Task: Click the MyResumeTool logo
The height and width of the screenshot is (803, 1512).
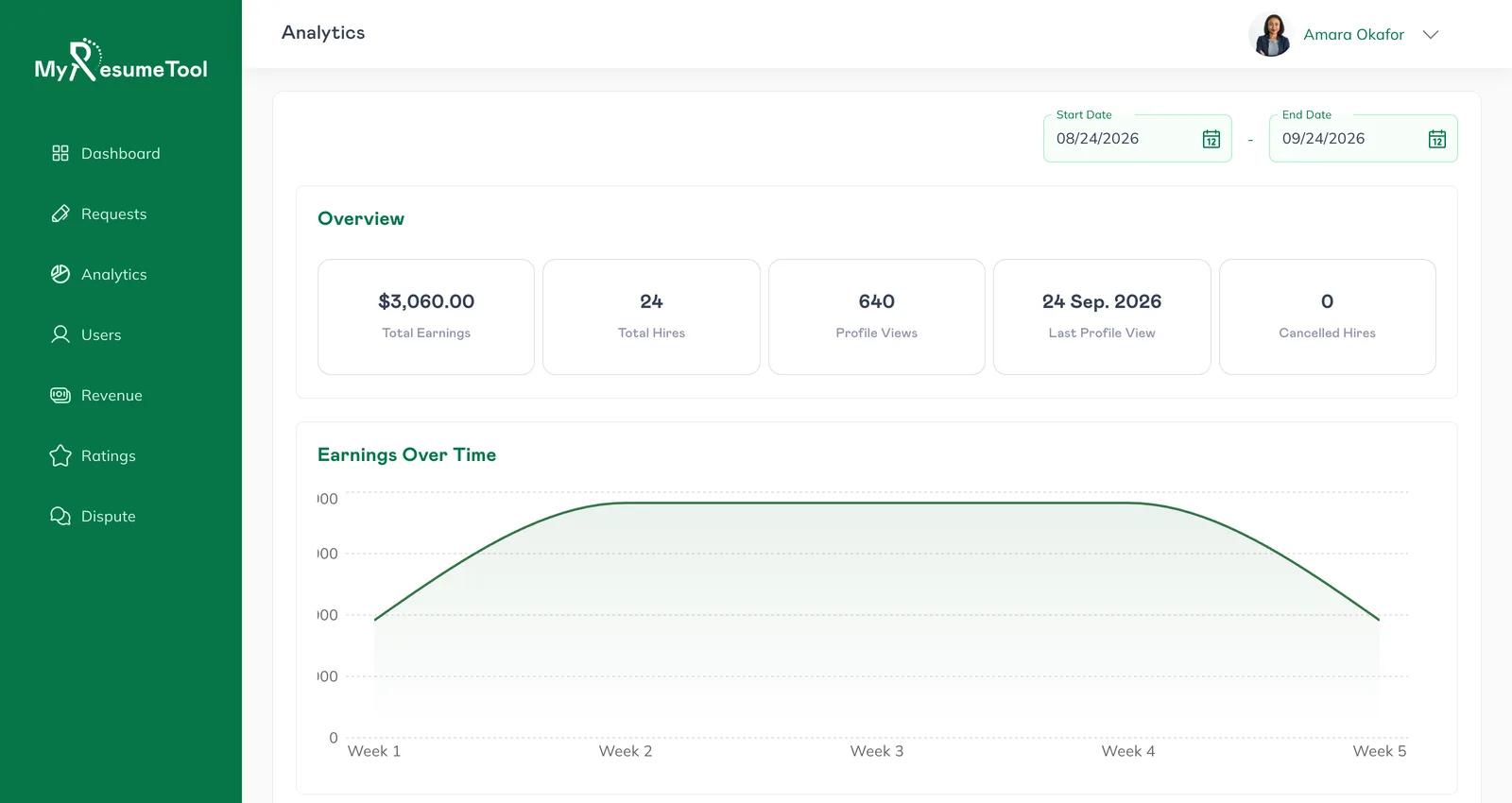Action: pos(121,60)
